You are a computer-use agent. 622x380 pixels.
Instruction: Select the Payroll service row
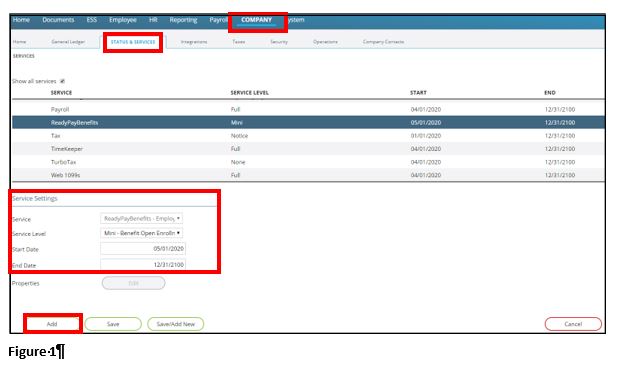tap(308, 109)
